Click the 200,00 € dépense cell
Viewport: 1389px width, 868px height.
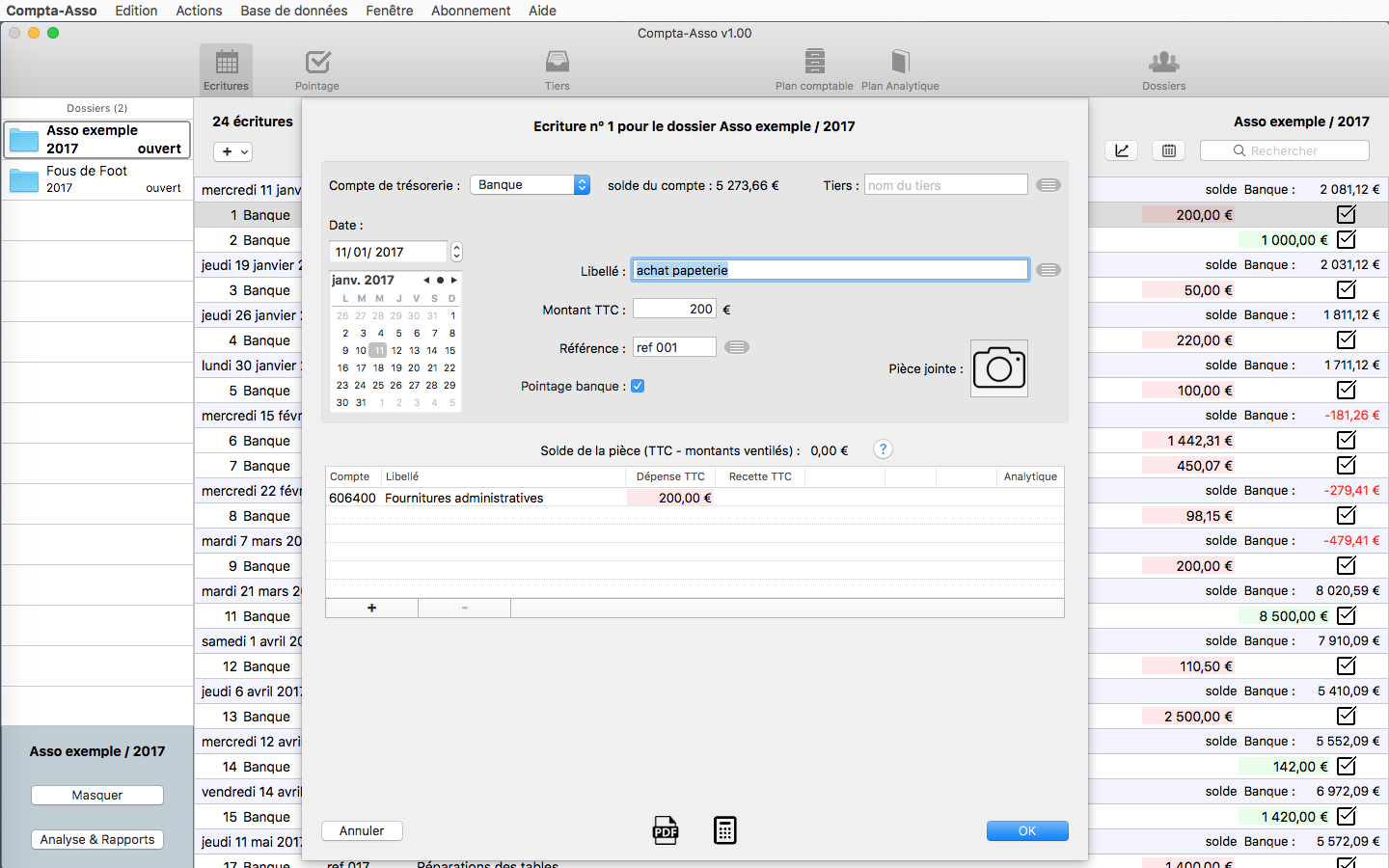point(671,498)
